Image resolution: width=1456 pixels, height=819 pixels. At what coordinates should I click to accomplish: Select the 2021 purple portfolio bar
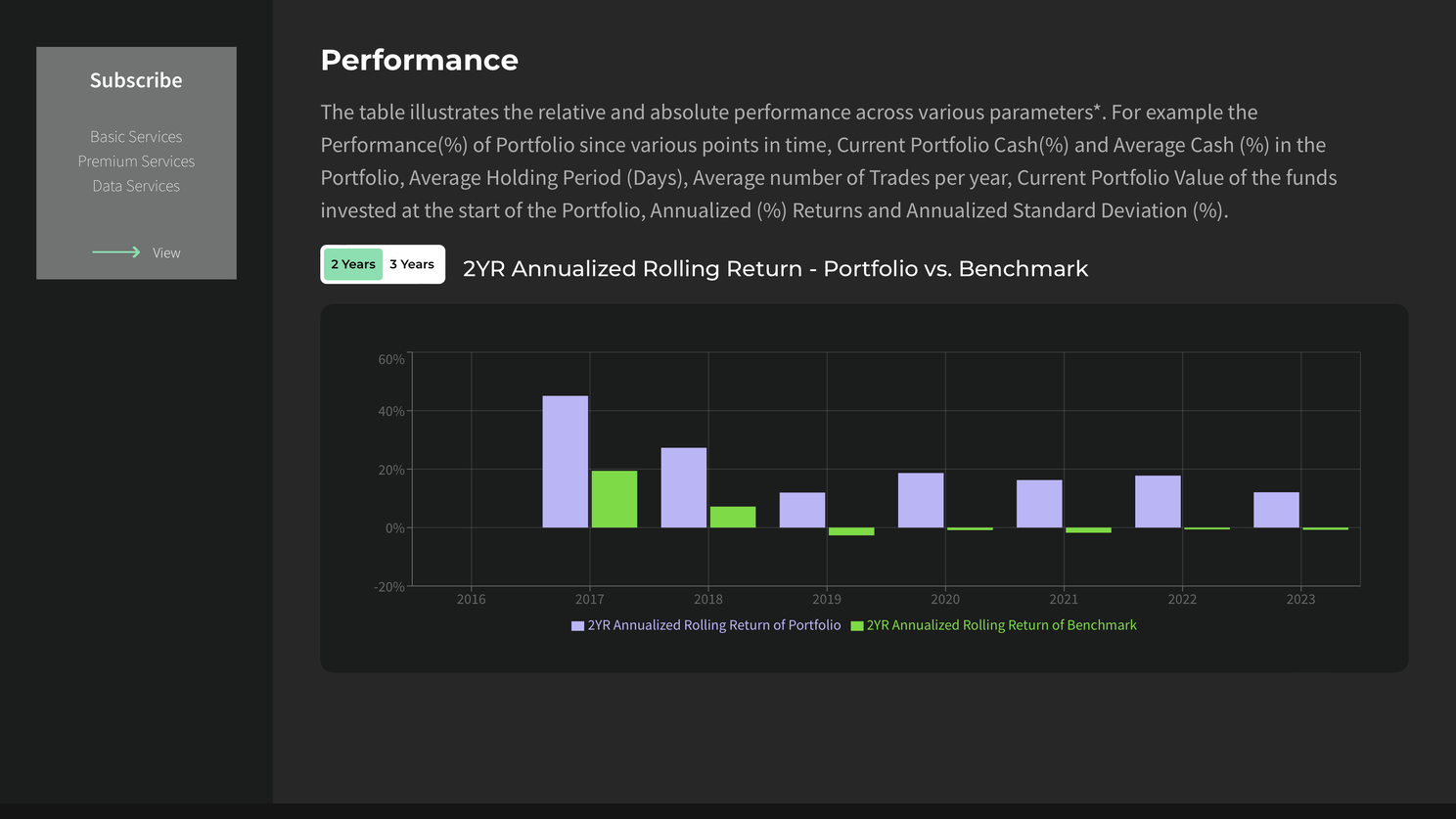[x=1039, y=504]
